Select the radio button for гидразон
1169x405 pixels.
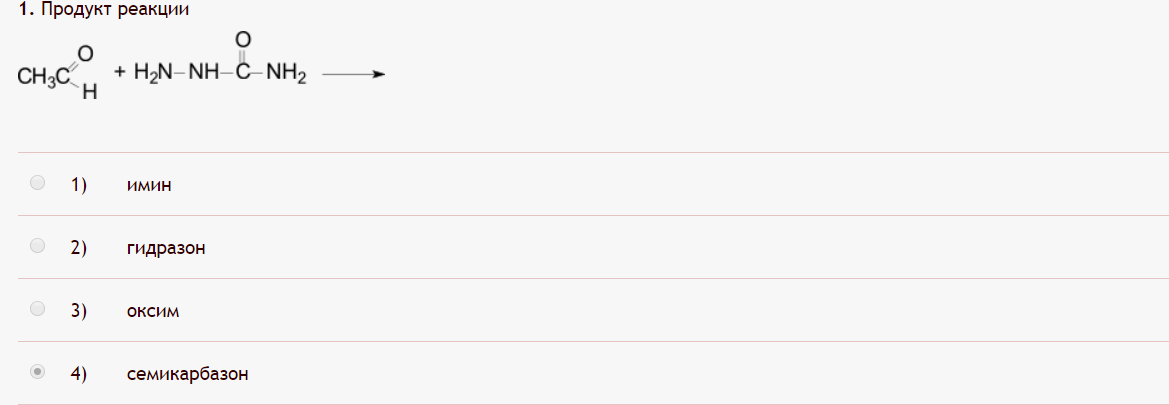[37, 245]
